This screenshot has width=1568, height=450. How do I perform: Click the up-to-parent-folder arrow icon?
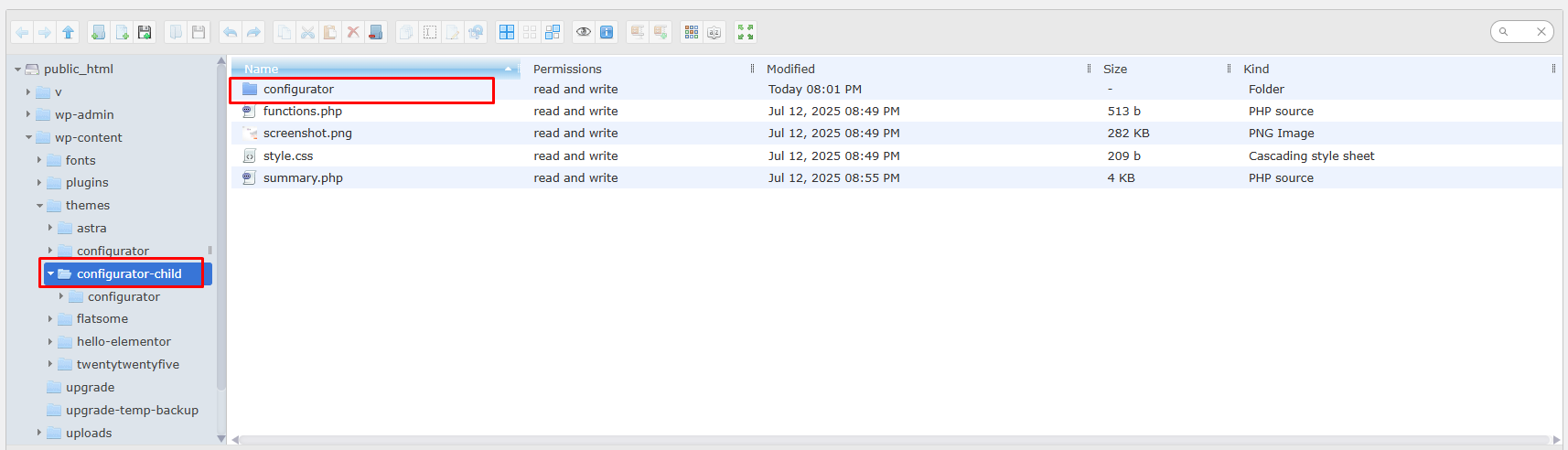(x=68, y=32)
